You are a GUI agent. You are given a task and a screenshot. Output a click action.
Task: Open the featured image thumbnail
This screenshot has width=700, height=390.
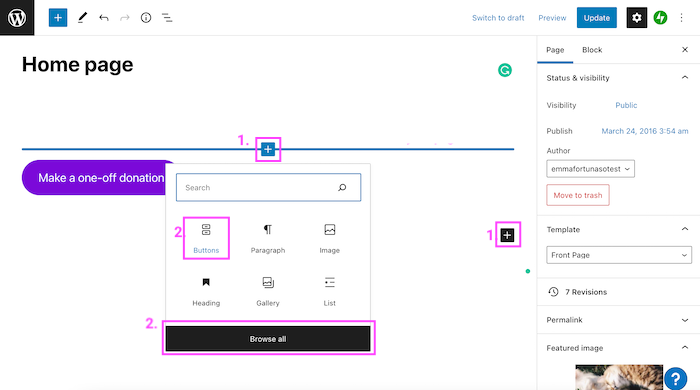click(x=619, y=377)
